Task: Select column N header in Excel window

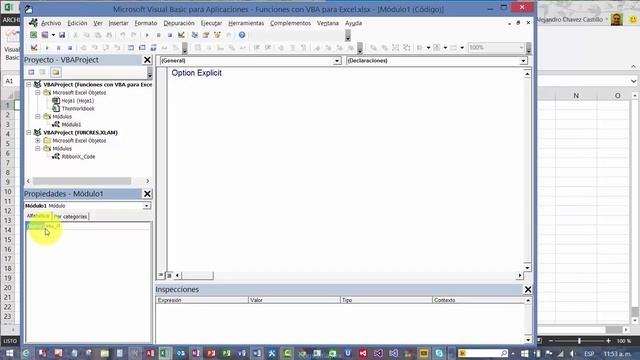Action: click(x=576, y=96)
